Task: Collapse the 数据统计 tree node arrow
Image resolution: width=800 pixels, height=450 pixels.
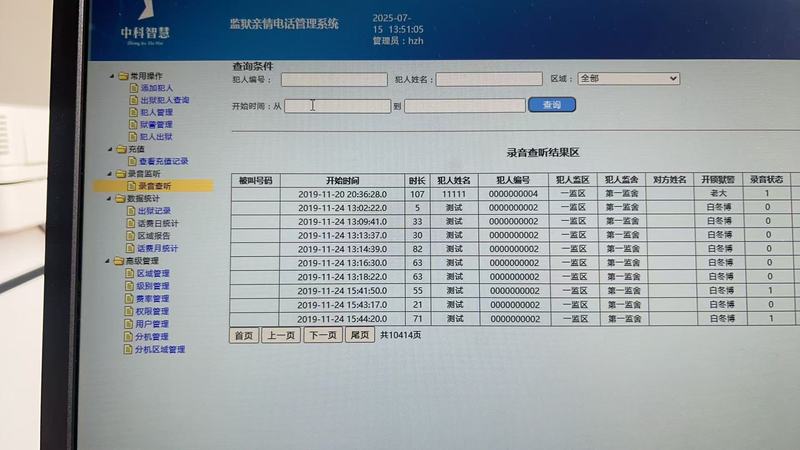Action: tap(109, 198)
